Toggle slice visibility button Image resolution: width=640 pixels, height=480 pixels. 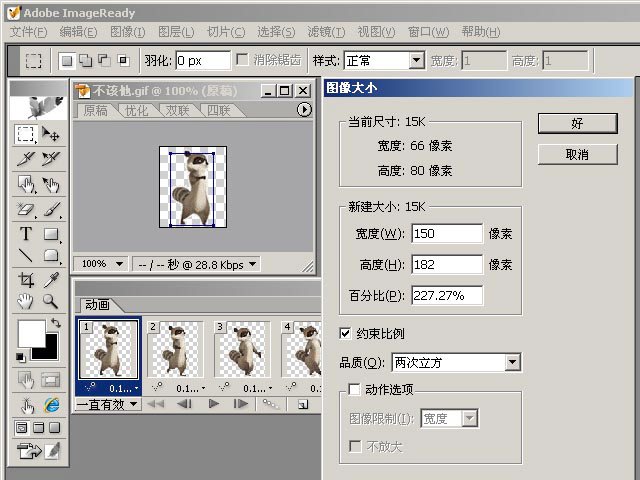(51, 380)
